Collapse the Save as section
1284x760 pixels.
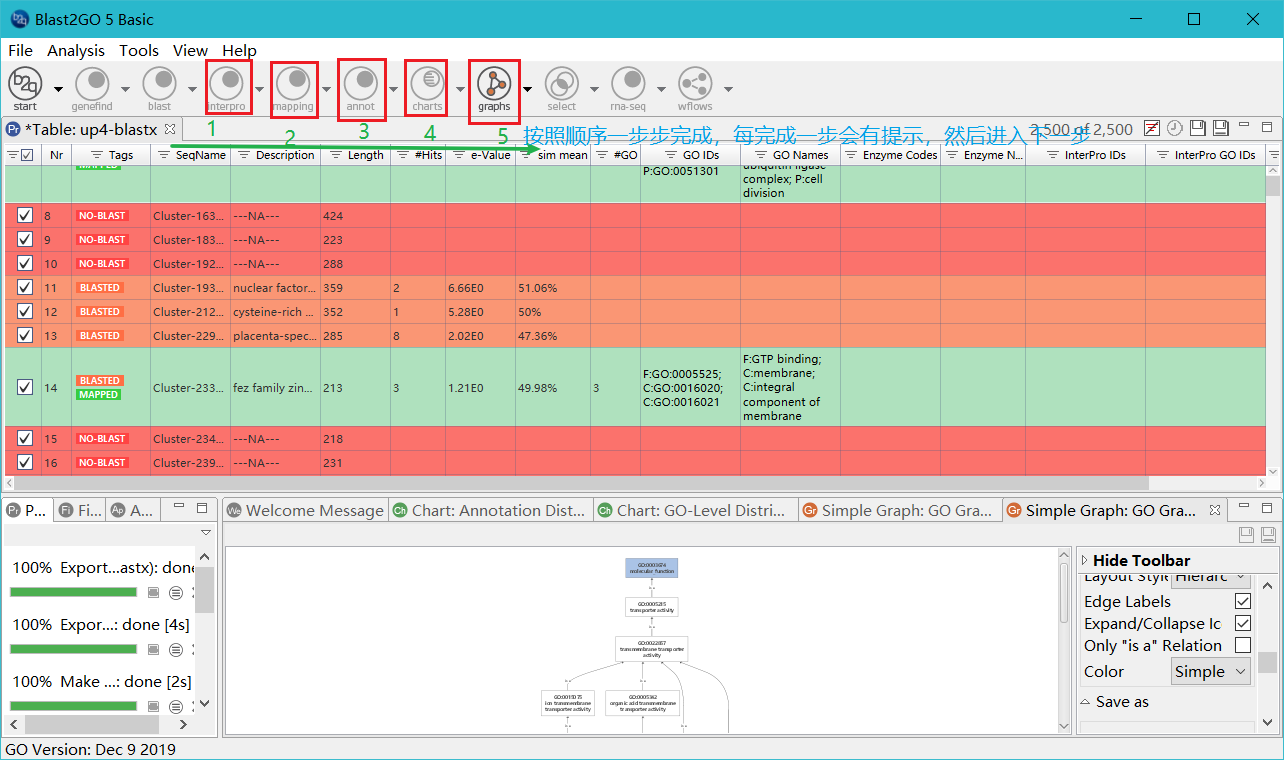coord(1086,702)
